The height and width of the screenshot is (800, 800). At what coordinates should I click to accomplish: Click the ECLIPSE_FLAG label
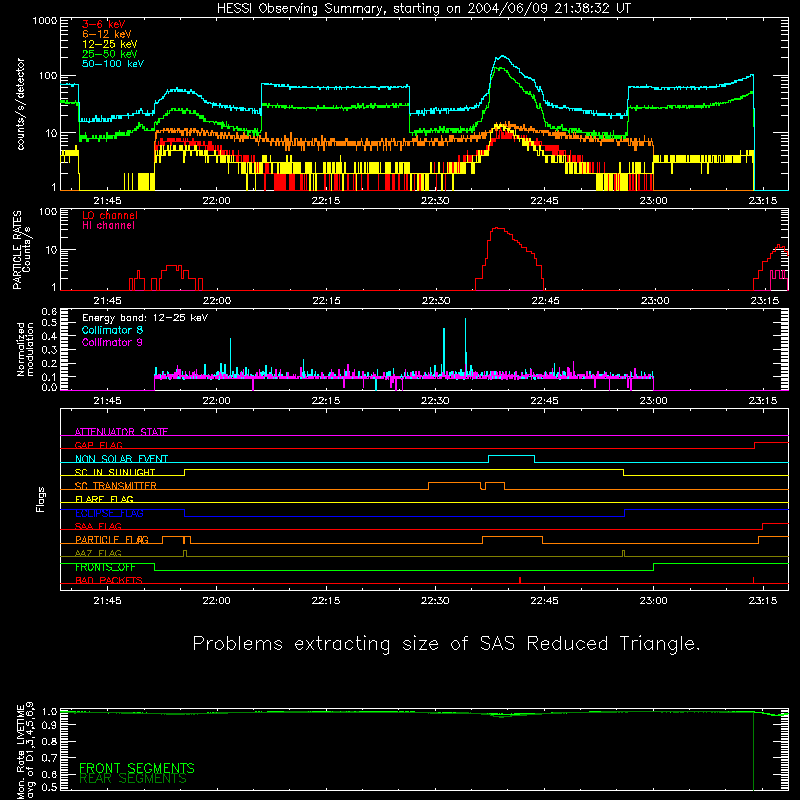point(109,513)
